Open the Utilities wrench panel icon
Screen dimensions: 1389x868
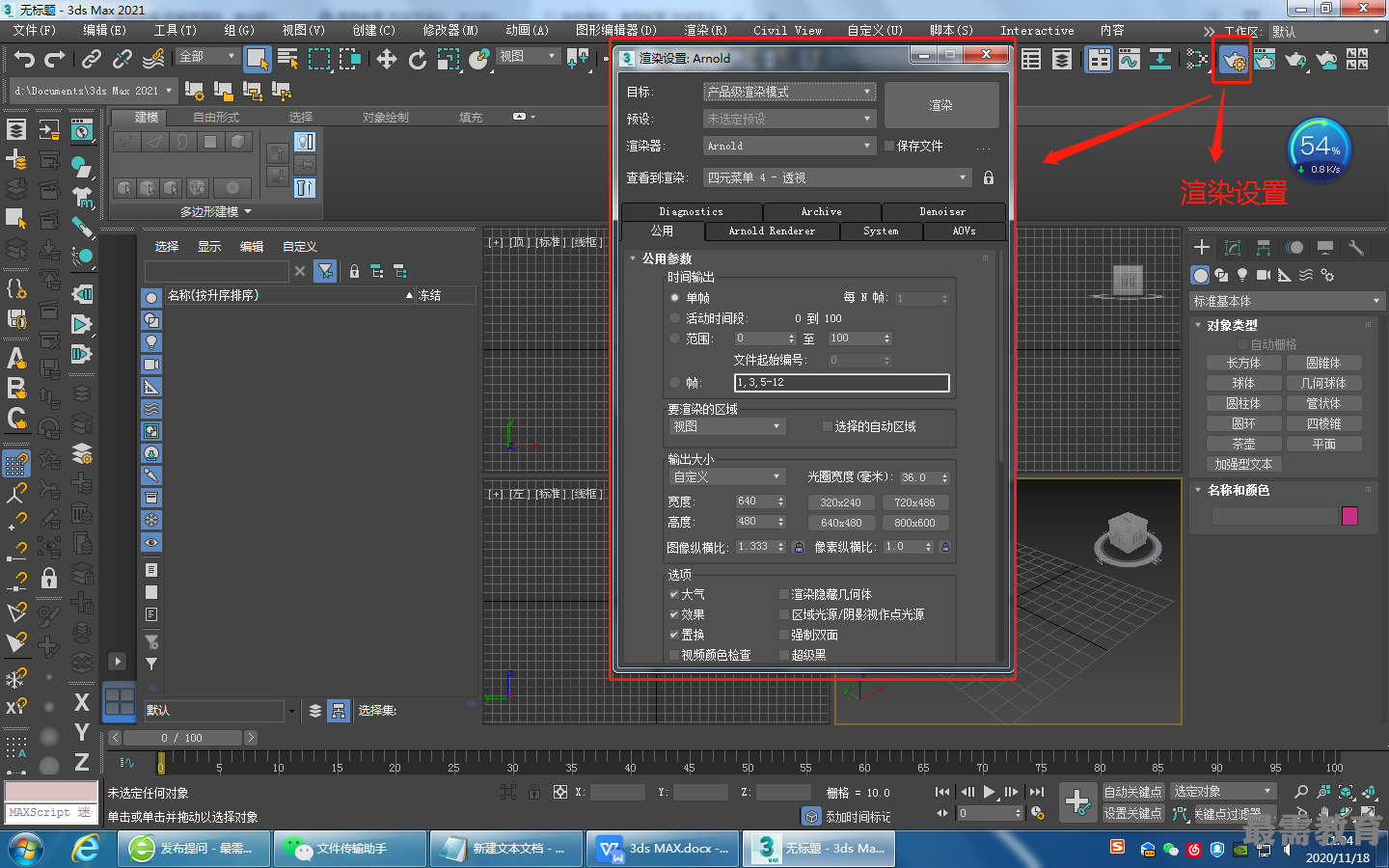pos(1355,248)
